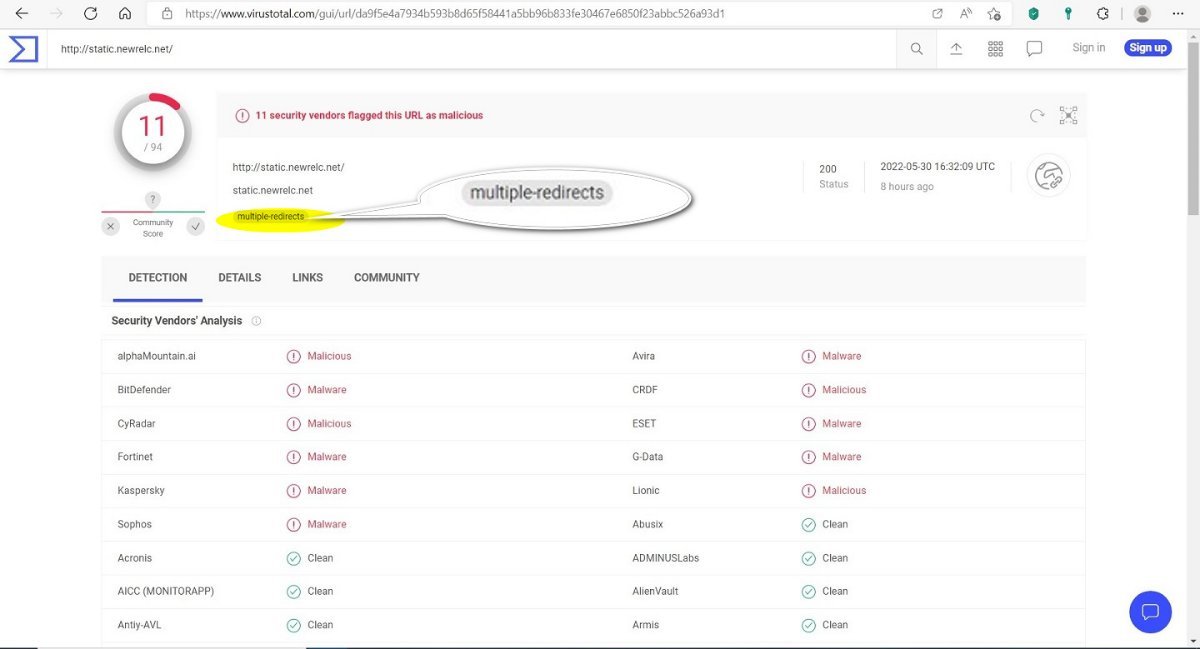Open the browser profile avatar
1200x649 pixels.
pos(1142,14)
